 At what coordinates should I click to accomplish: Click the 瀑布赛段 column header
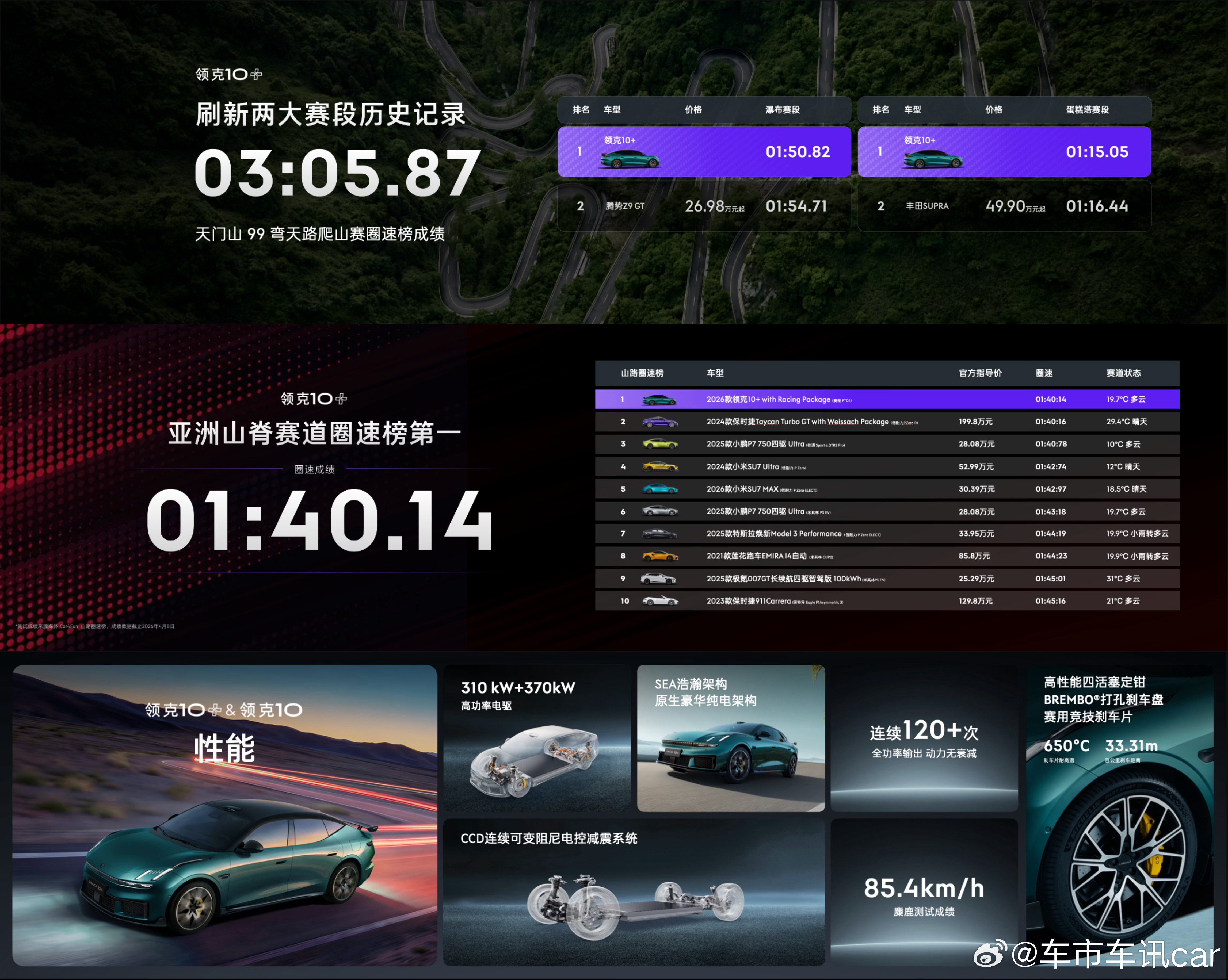783,110
